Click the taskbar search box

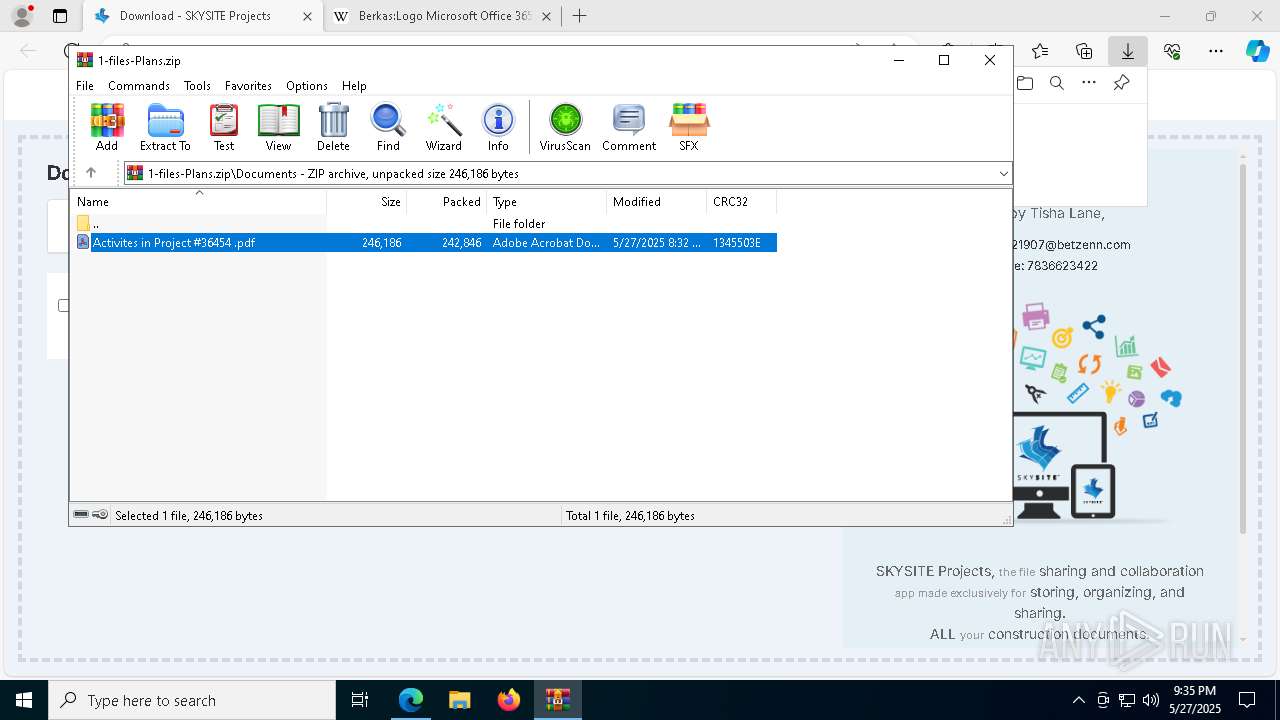(x=192, y=700)
